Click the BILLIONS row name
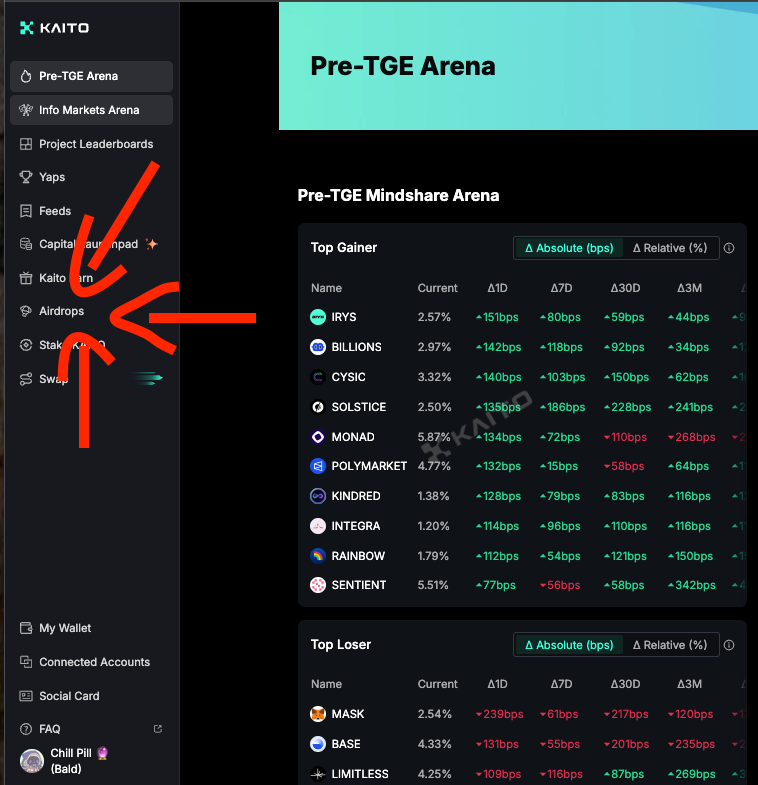 point(356,347)
